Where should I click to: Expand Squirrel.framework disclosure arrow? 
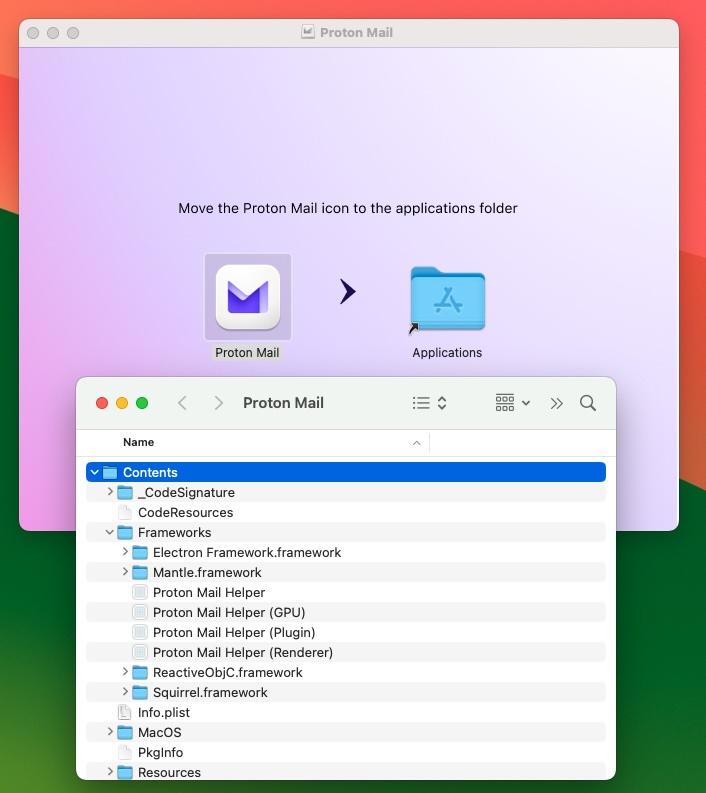tap(125, 691)
